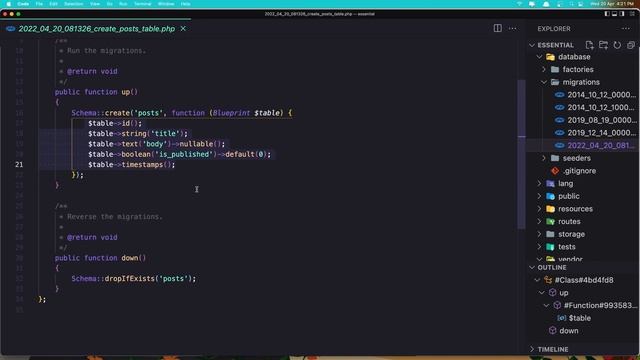Open the File menu
This screenshot has height=360, width=640.
tap(39, 4)
